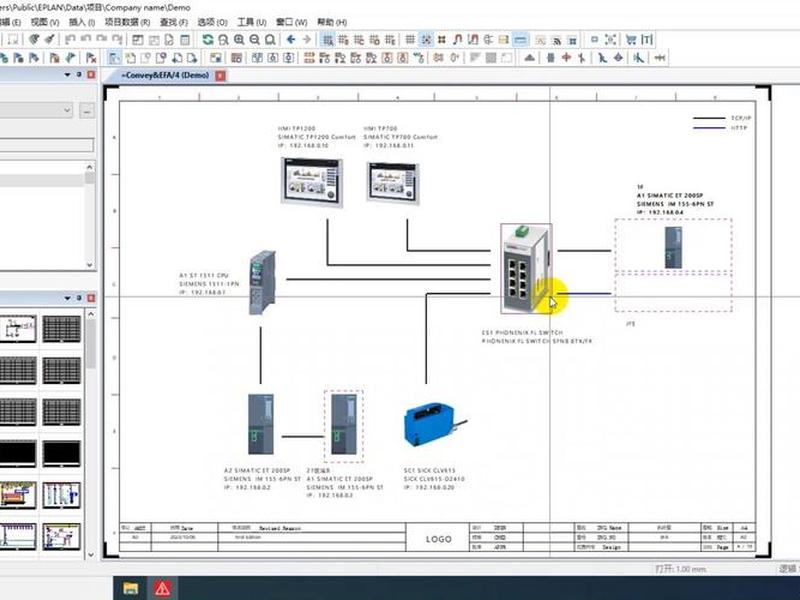Click the grey forward arrow icon

coord(307,39)
